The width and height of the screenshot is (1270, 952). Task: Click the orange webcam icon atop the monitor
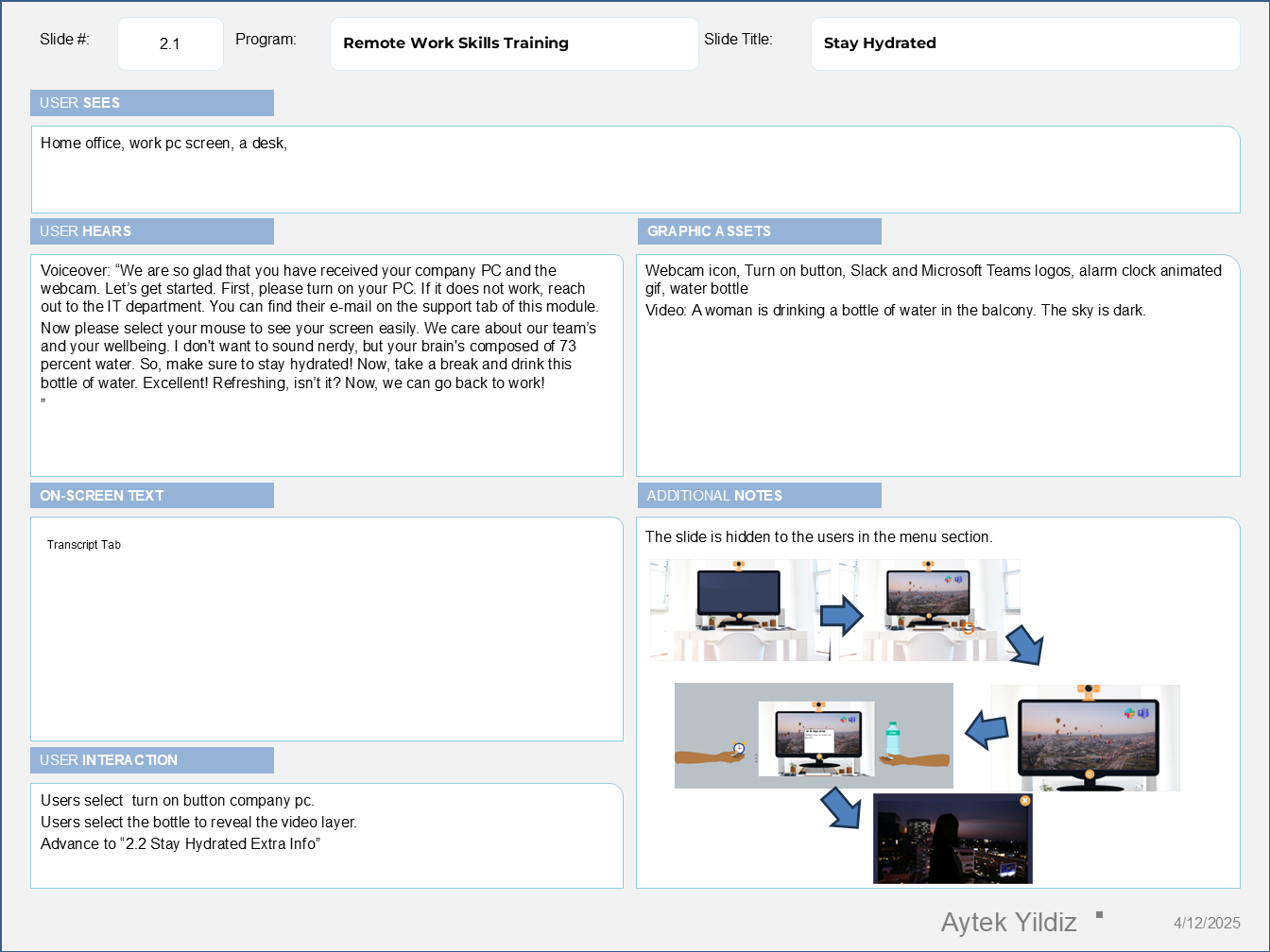pyautogui.click(x=1087, y=687)
